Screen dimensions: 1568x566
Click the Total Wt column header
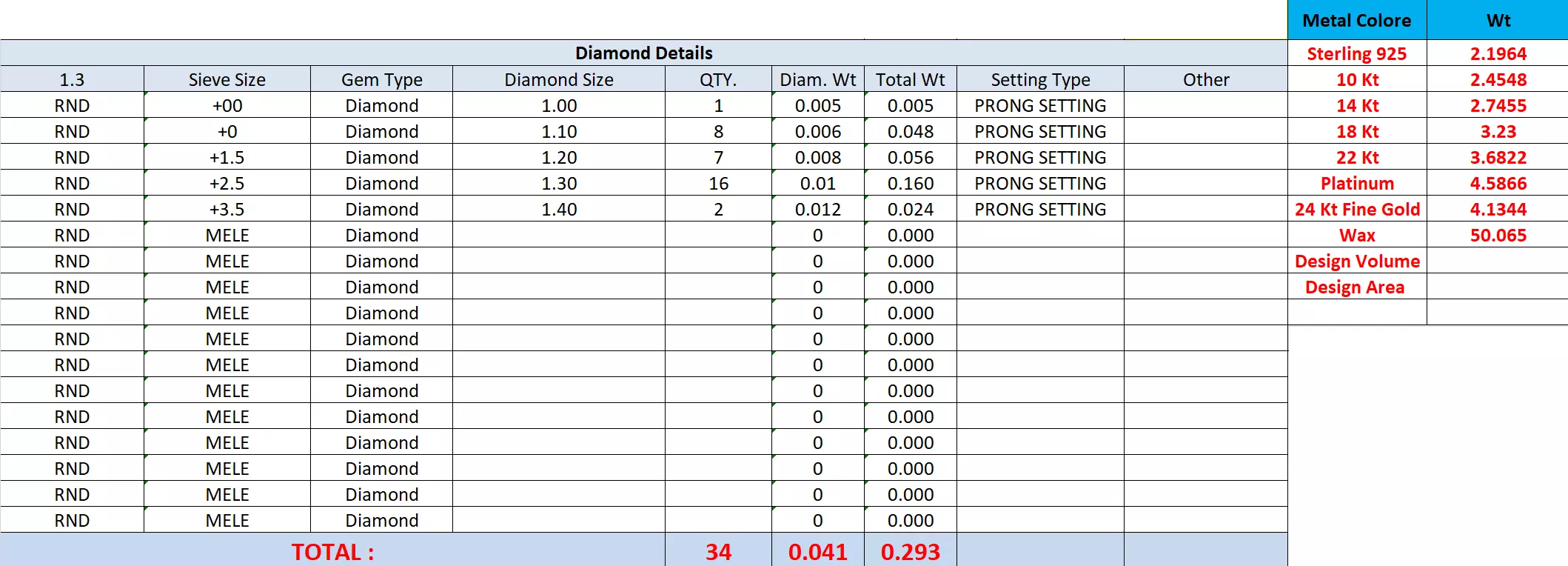click(911, 79)
